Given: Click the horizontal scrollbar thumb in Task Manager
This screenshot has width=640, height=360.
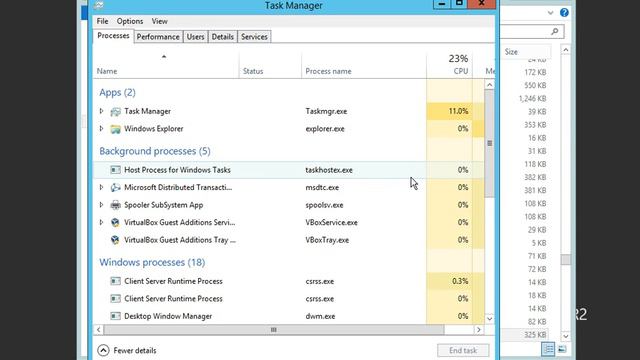Looking at the screenshot, I should (x=273, y=329).
